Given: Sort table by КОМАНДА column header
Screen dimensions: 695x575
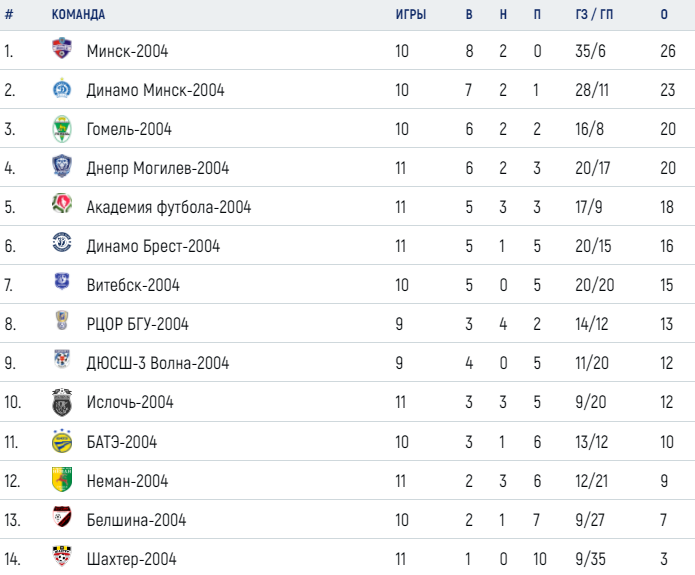Looking at the screenshot, I should (x=78, y=15).
